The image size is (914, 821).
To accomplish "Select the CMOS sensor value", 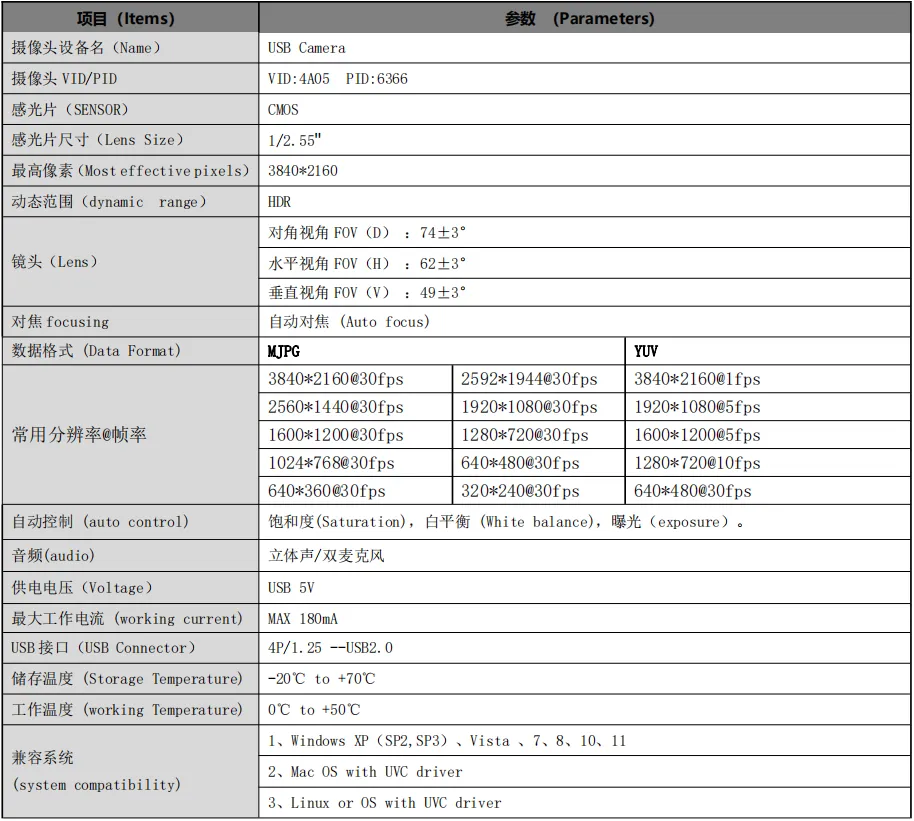I will (283, 110).
